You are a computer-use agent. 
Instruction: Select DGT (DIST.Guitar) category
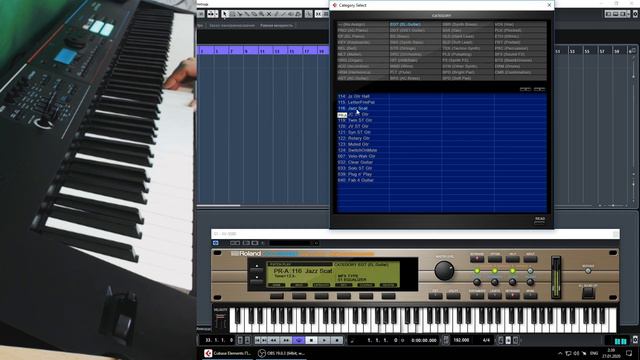(415, 30)
